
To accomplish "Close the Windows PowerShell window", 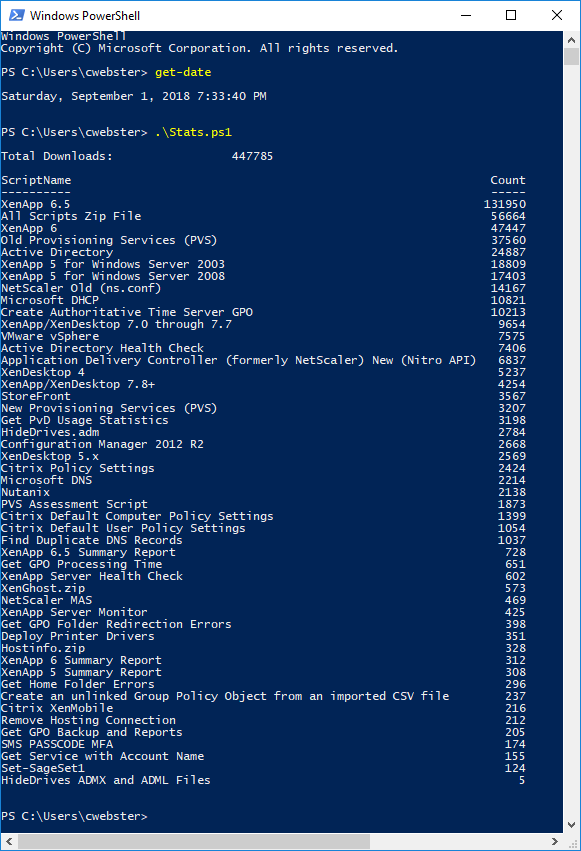I will click(557, 15).
